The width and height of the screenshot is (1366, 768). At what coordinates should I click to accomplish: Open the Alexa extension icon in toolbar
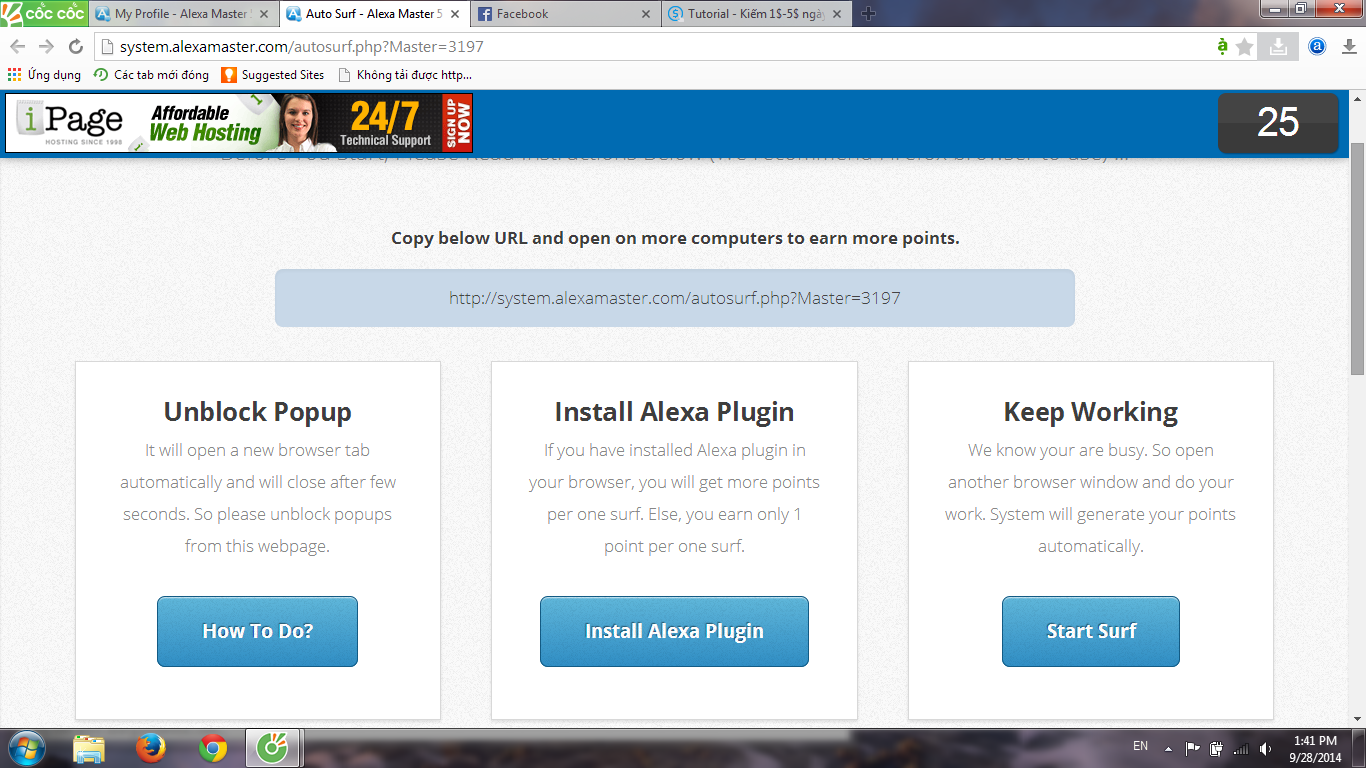[1318, 46]
